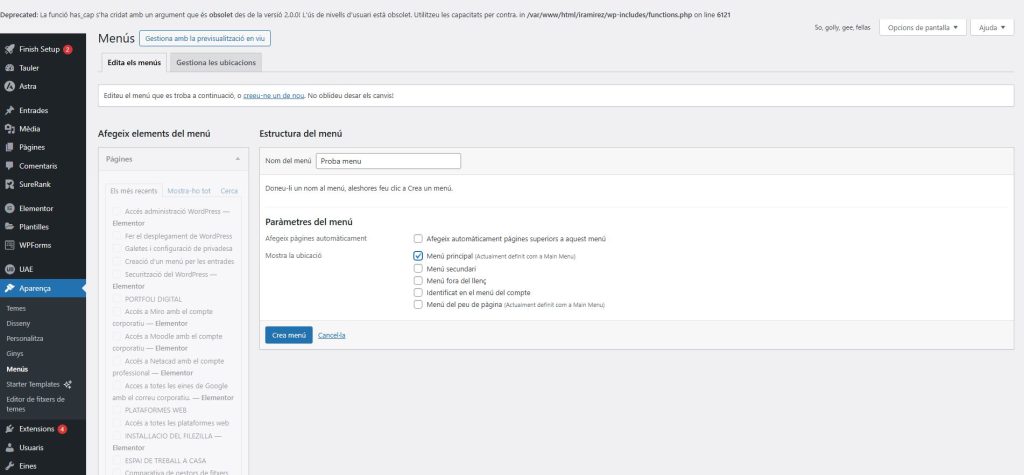
Task: Click the WPForms sidebar icon
Action: point(9,245)
